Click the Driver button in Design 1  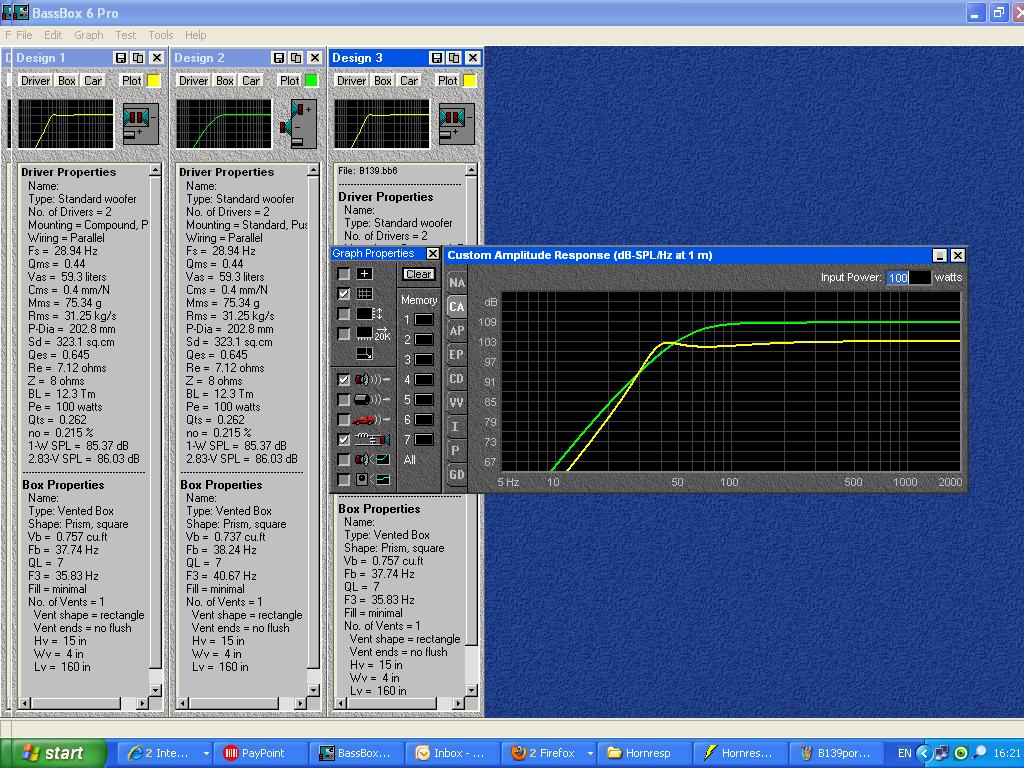point(35,80)
